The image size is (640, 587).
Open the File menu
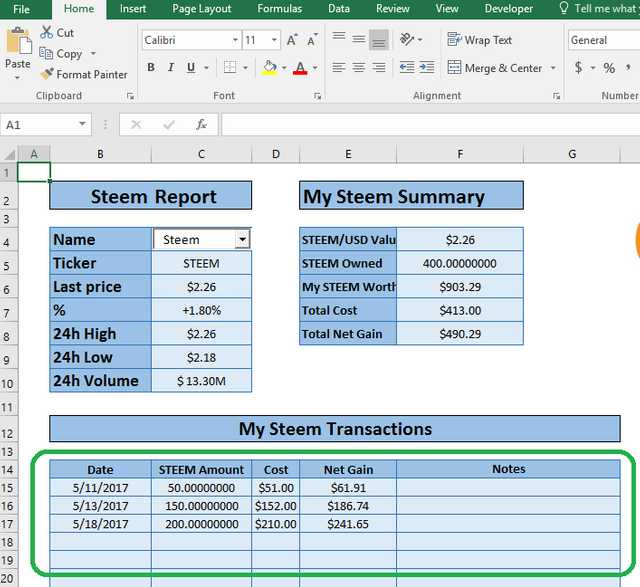point(22,9)
